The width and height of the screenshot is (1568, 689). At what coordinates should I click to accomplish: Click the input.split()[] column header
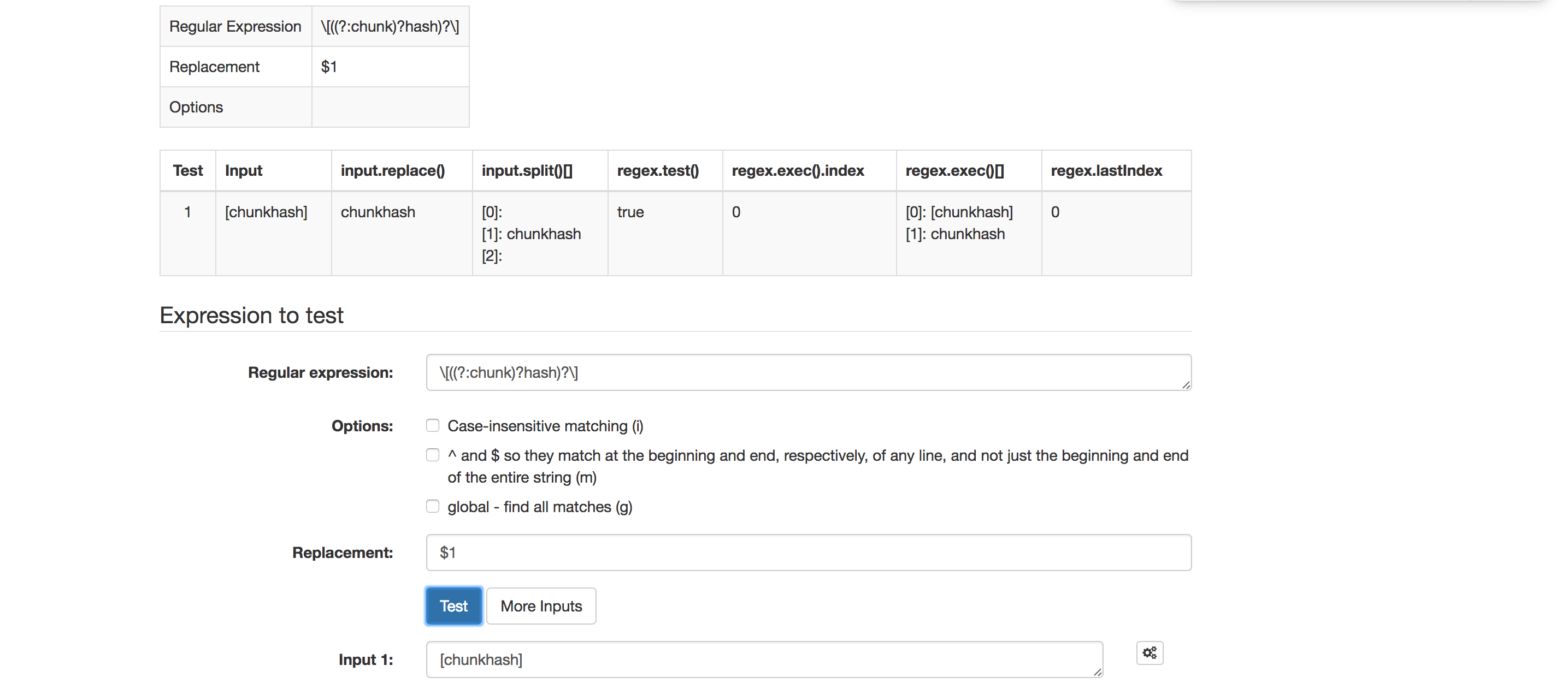pyautogui.click(x=527, y=170)
